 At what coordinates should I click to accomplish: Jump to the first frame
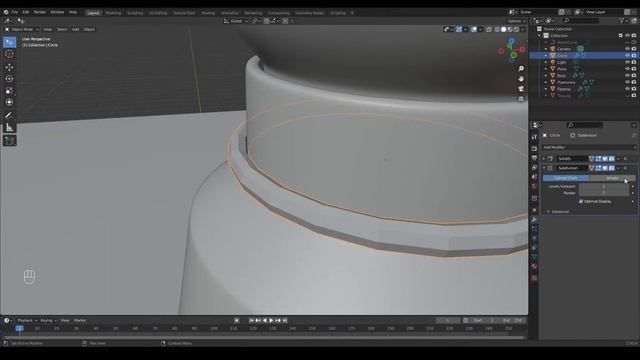pos(251,320)
